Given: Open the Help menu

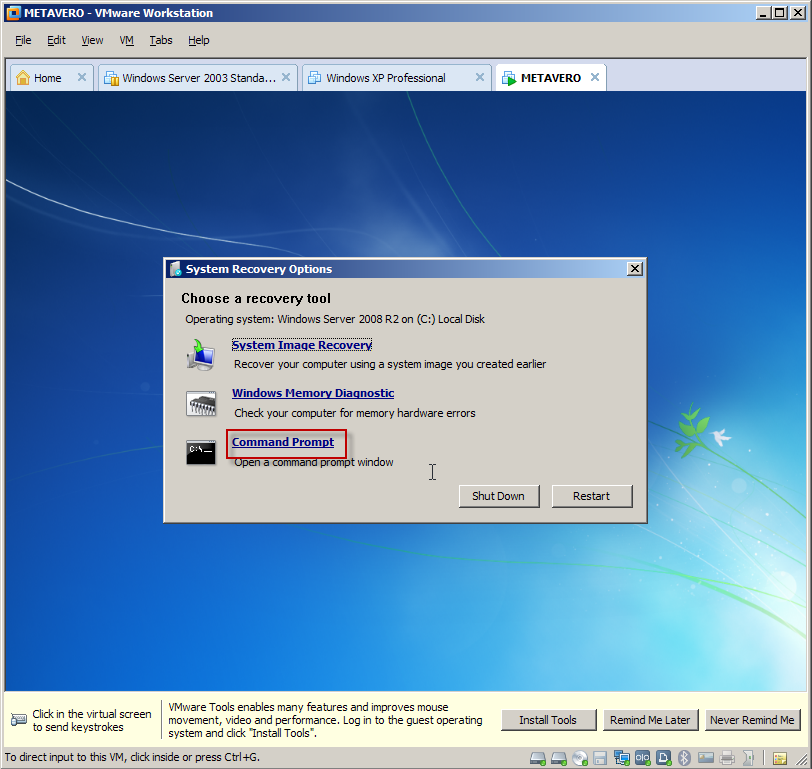Looking at the screenshot, I should 198,40.
